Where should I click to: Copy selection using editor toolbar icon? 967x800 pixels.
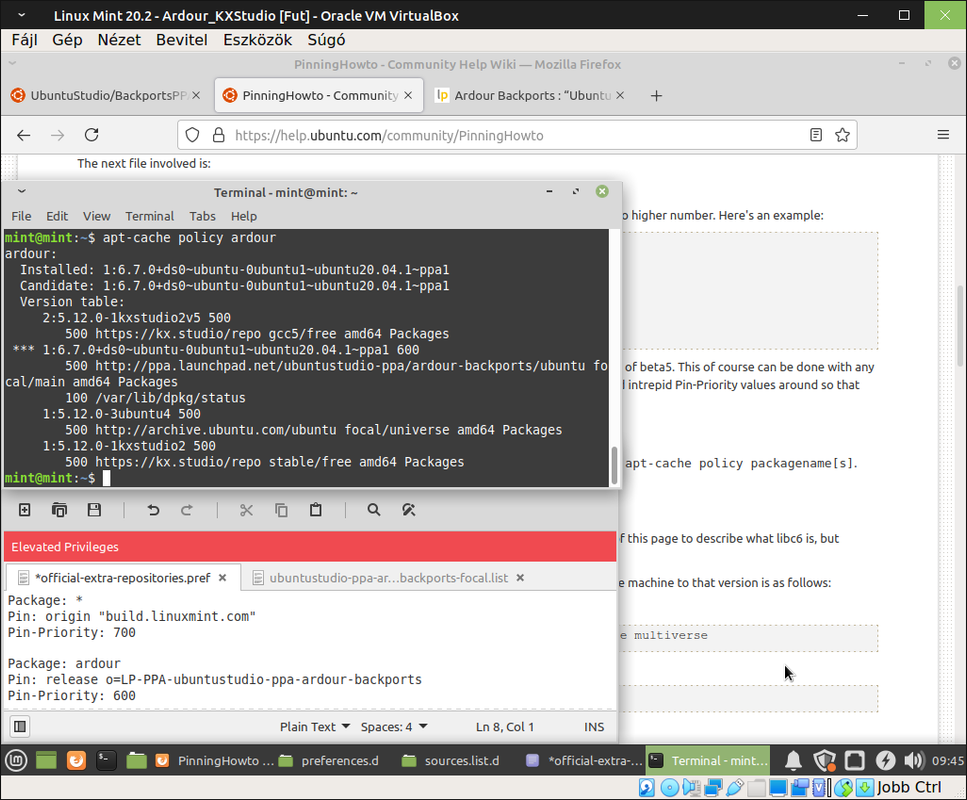point(281,510)
